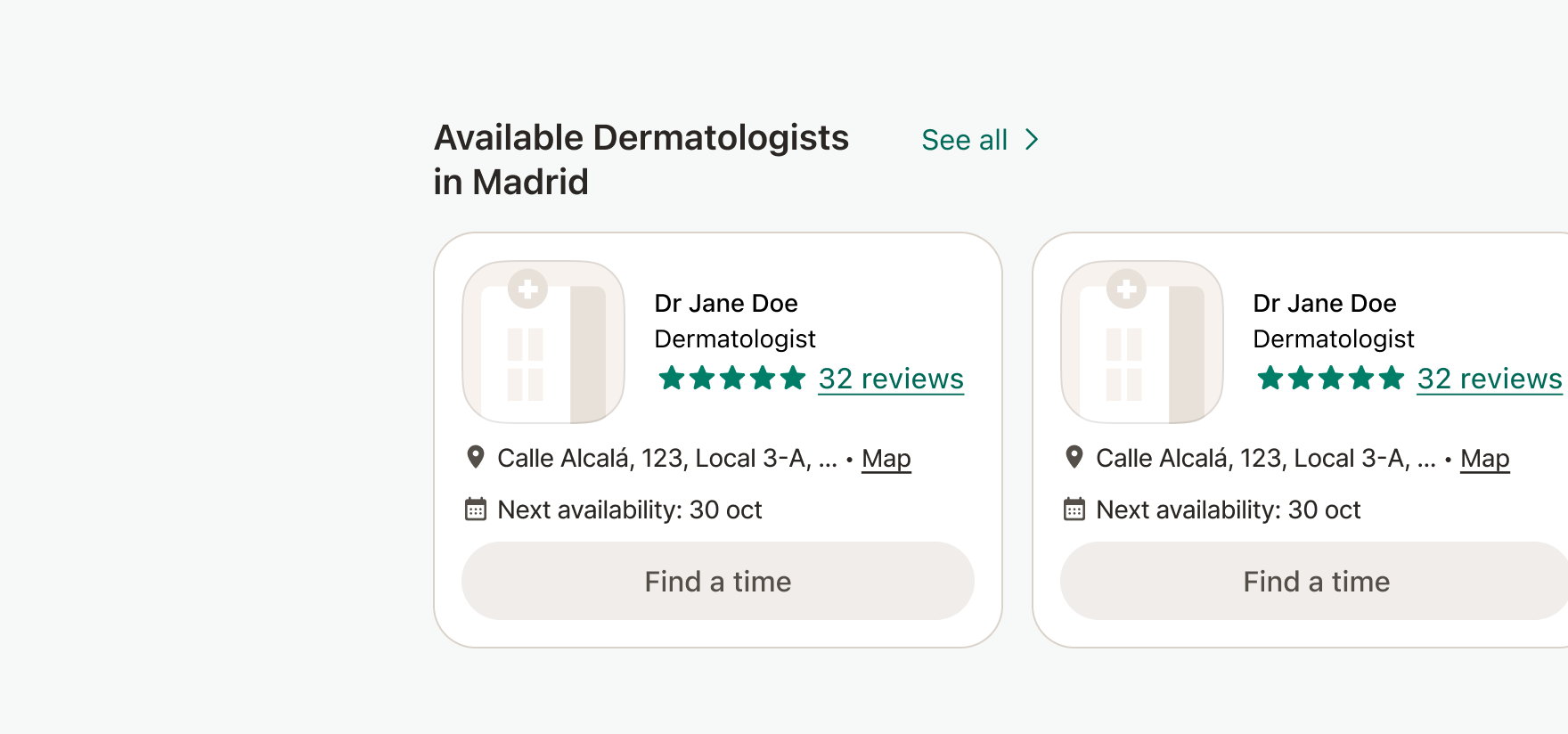The height and width of the screenshot is (734, 1568).
Task: Expand listings with See all chevron arrow
Action: pos(1032,140)
